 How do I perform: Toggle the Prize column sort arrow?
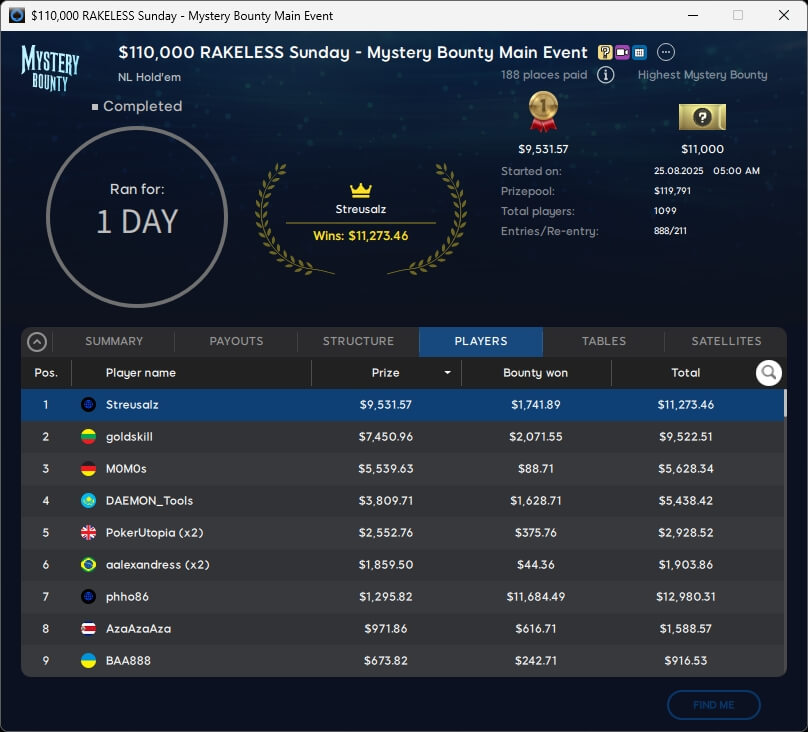(x=447, y=373)
